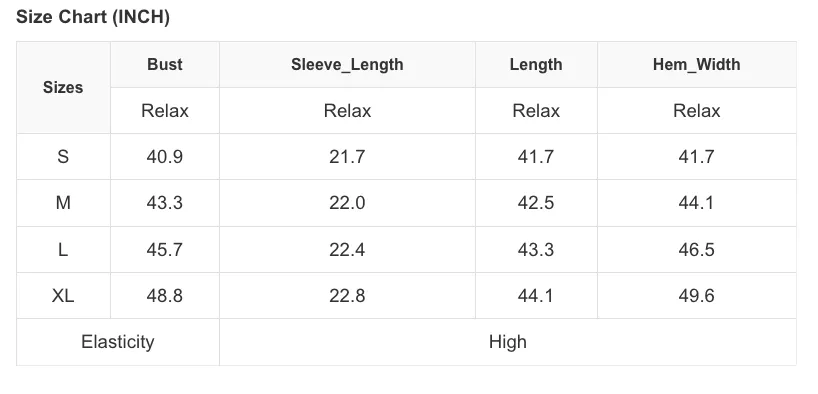
Task: Click the Hem_Width column header
Action: tap(697, 65)
